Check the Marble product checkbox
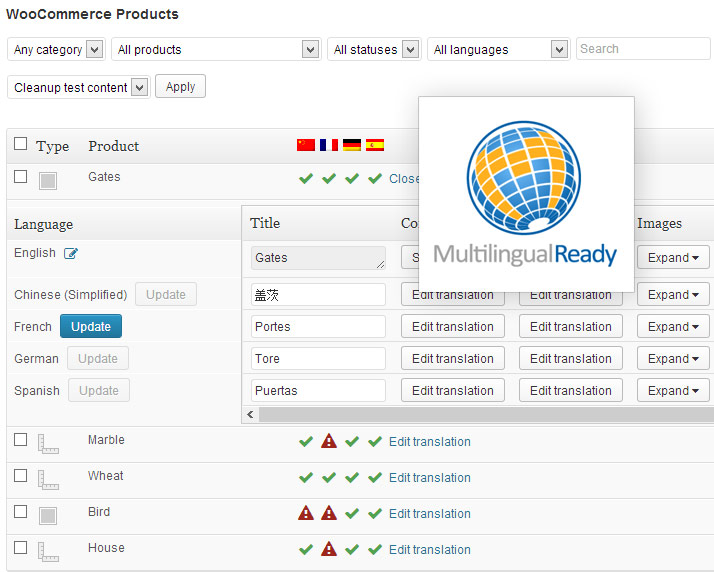Screen dimensions: 714x572 [21, 440]
